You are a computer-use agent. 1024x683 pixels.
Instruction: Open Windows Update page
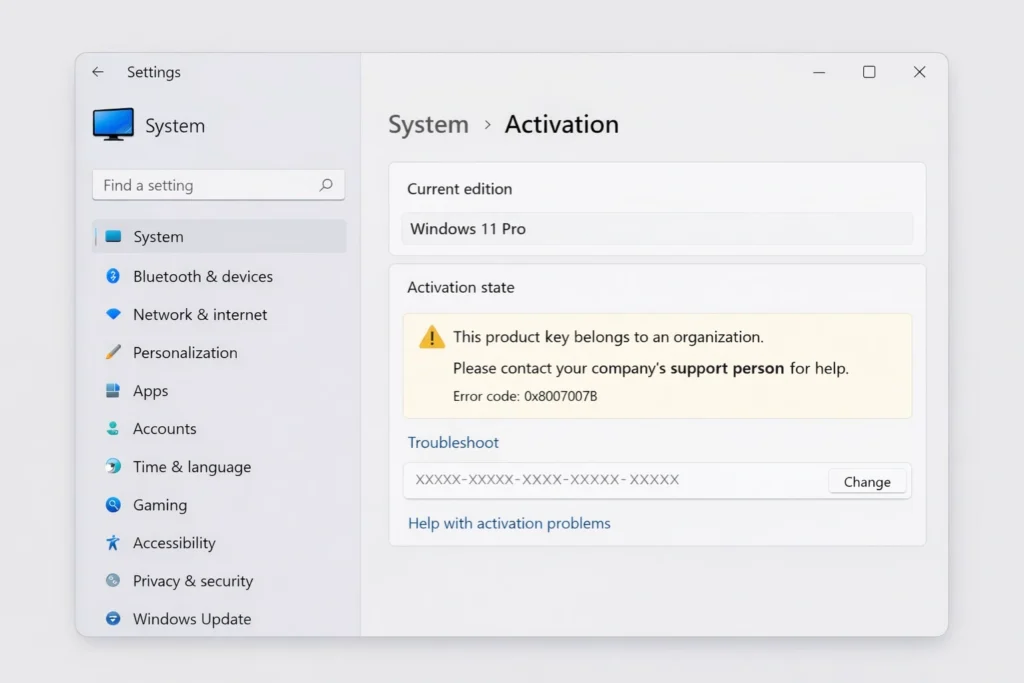pyautogui.click(x=219, y=618)
